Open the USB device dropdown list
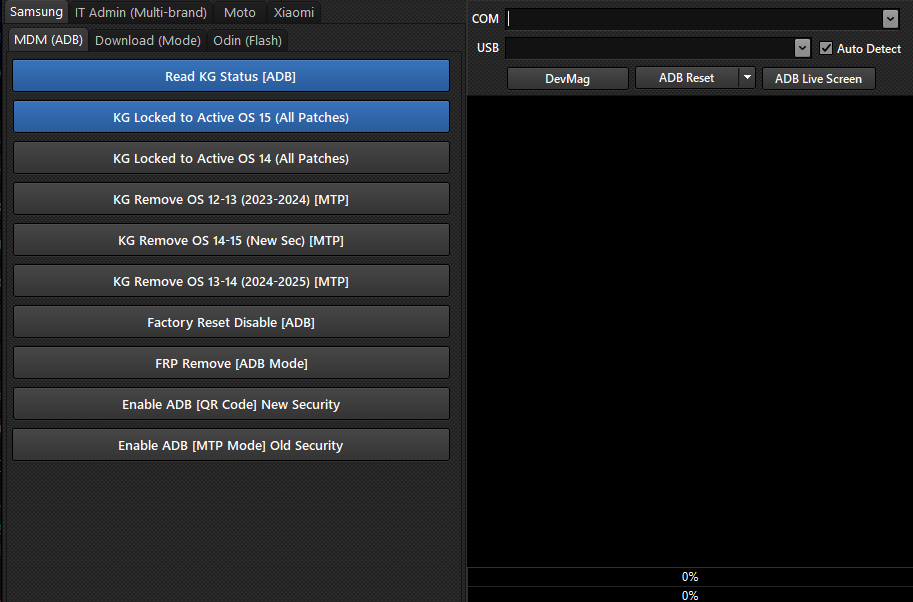The height and width of the screenshot is (602, 913). tap(802, 48)
